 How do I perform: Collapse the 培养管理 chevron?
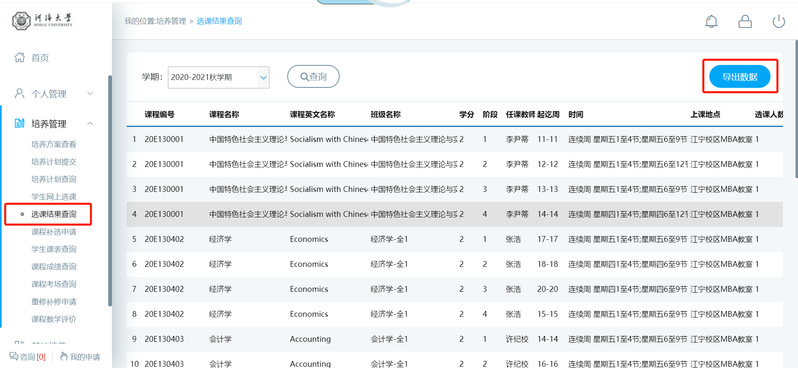tap(90, 124)
